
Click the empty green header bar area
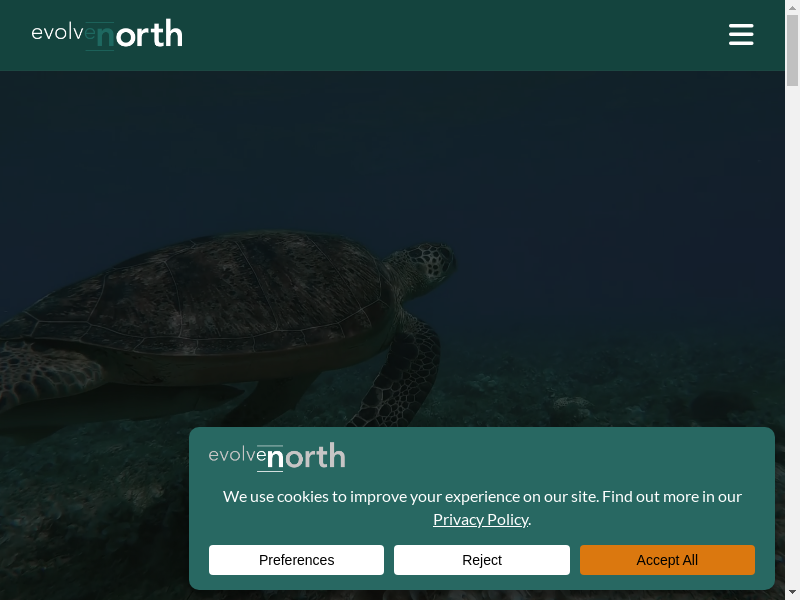(x=454, y=35)
